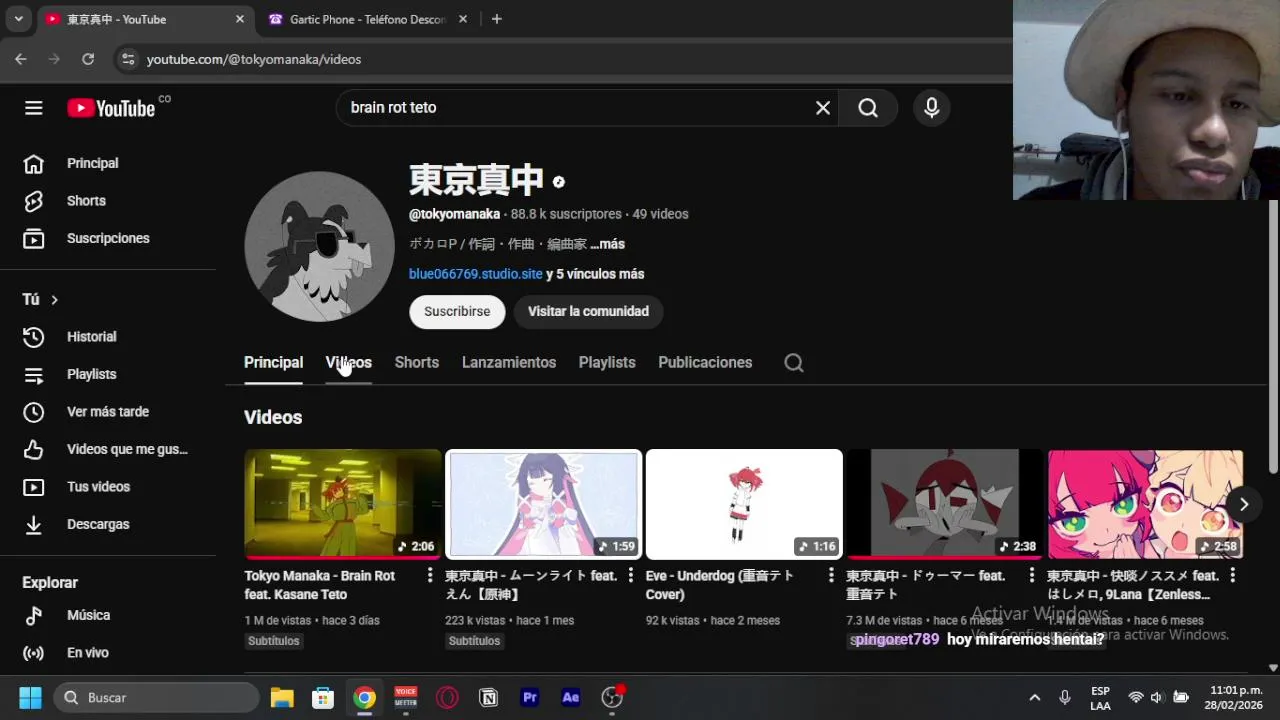The width and height of the screenshot is (1280, 720).
Task: Open options menu for ムーンライト video
Action: click(631, 575)
